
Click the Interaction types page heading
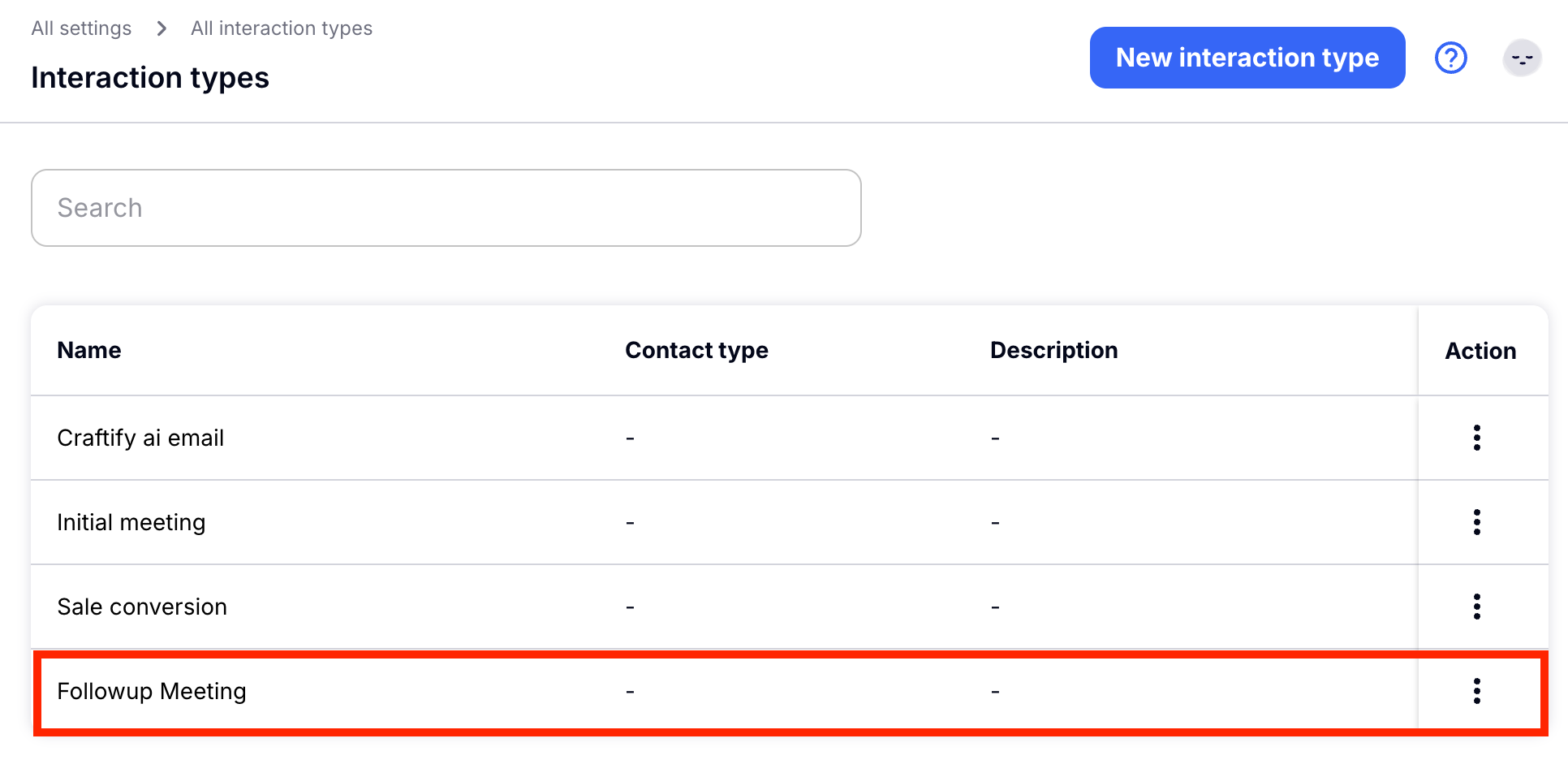point(150,78)
